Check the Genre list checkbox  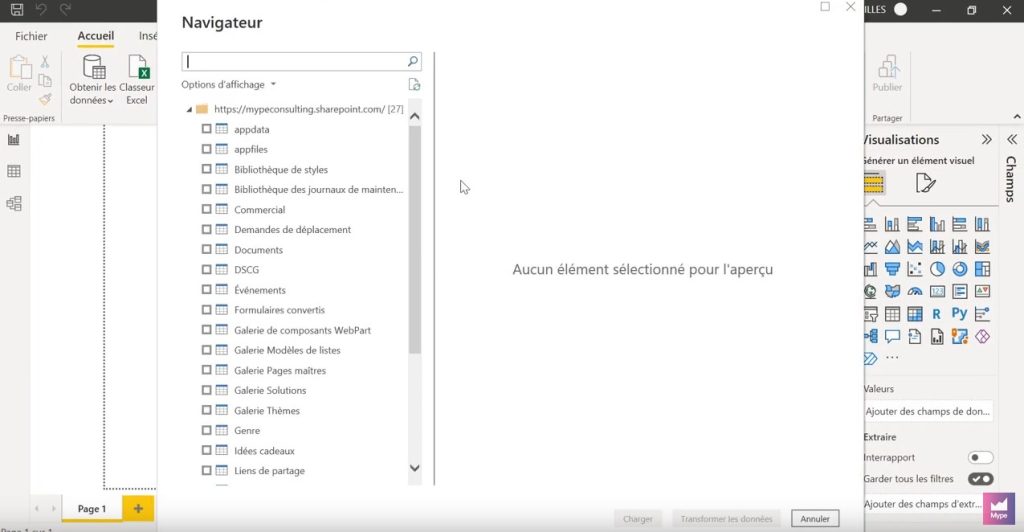click(x=206, y=430)
